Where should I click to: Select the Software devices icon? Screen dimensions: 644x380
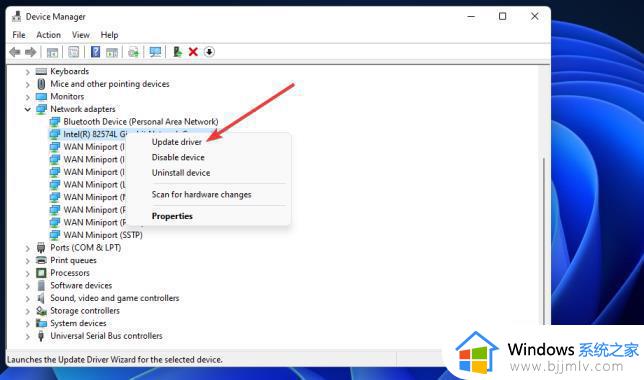click(41, 286)
